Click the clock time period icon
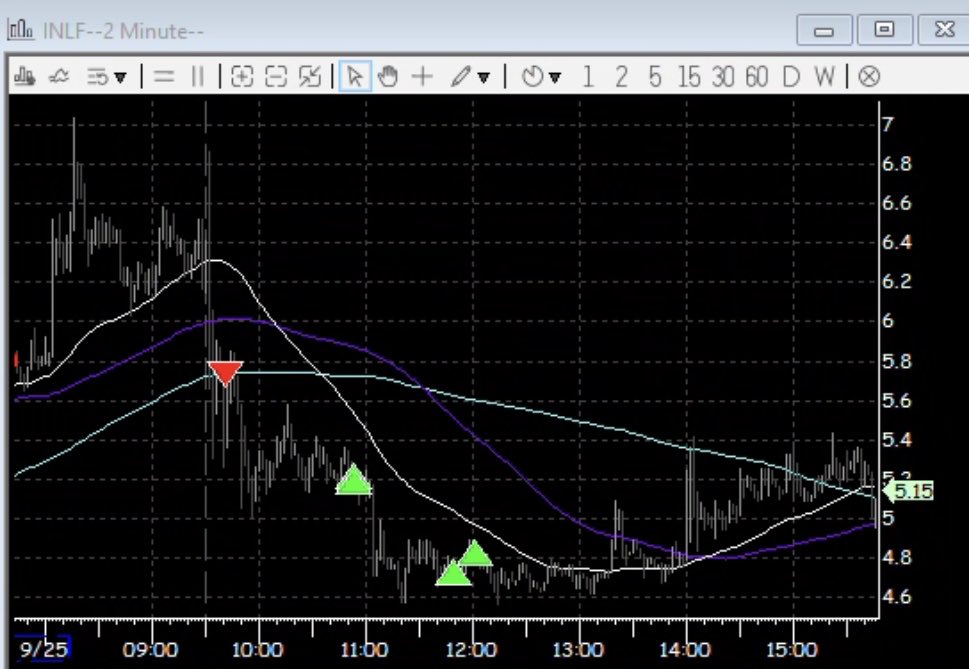The image size is (969, 669). tap(532, 77)
